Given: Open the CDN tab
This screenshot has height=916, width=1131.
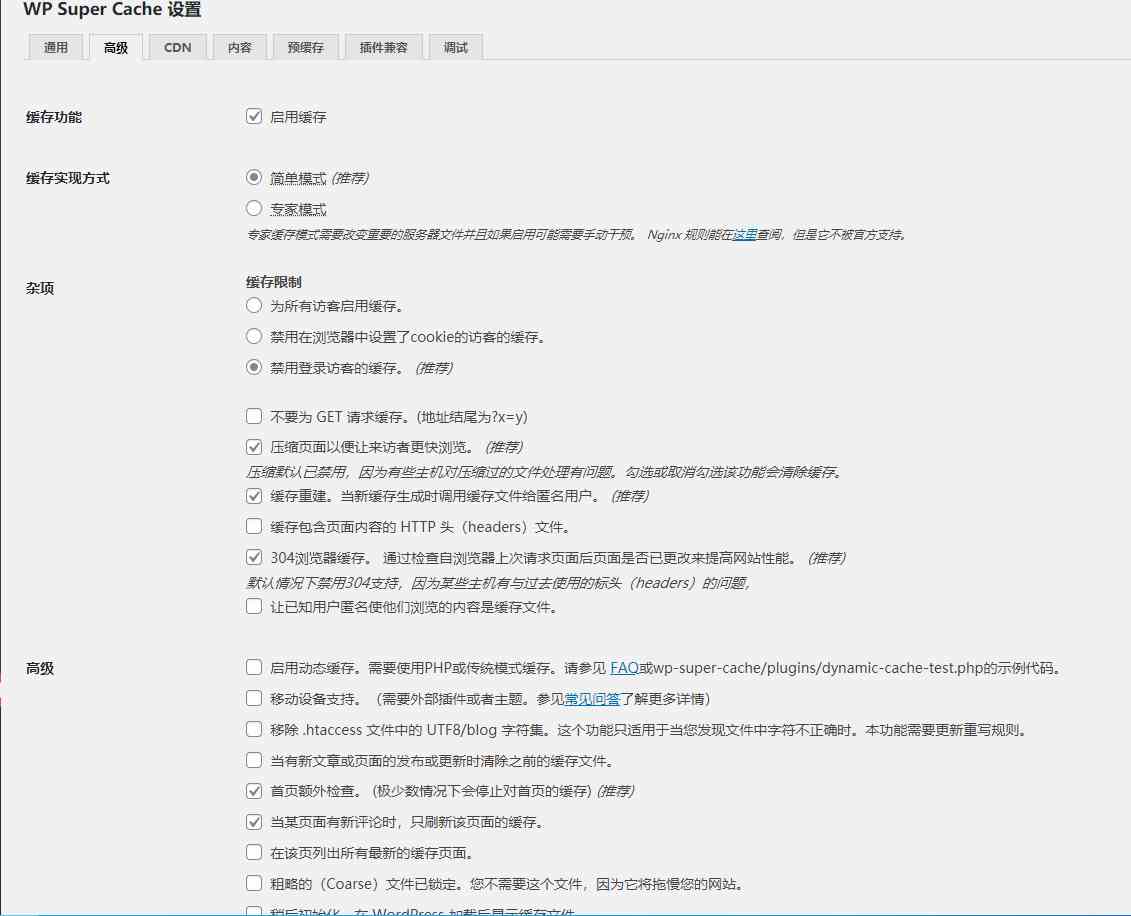Looking at the screenshot, I should pos(177,48).
